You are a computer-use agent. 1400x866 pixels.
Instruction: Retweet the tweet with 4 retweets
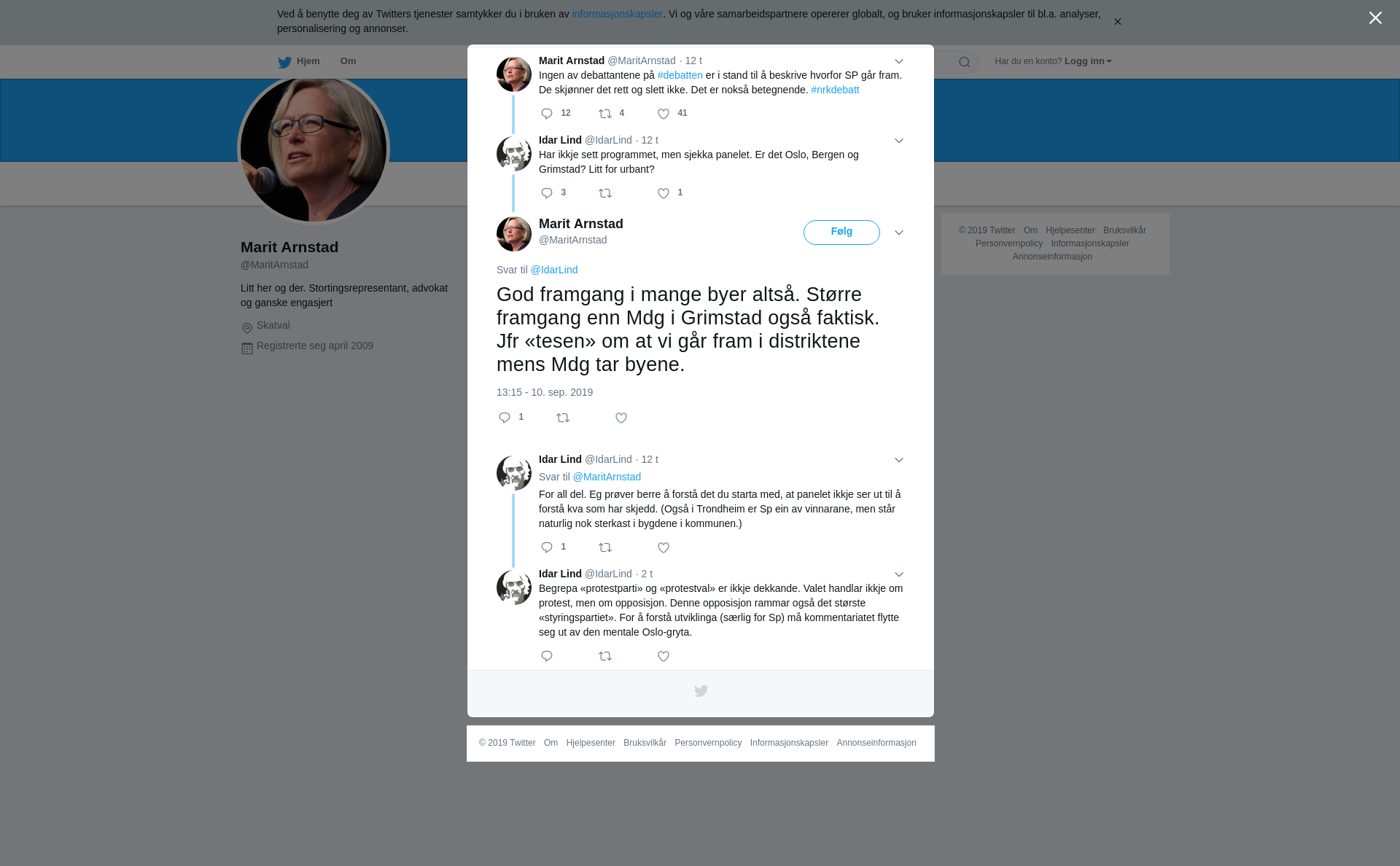coord(605,114)
